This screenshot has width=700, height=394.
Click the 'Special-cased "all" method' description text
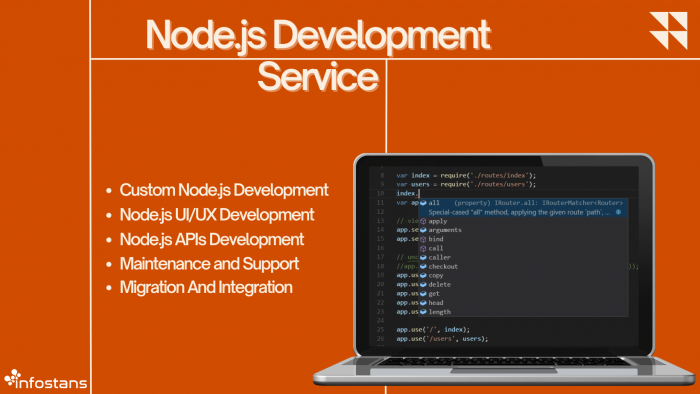pyautogui.click(x=519, y=212)
